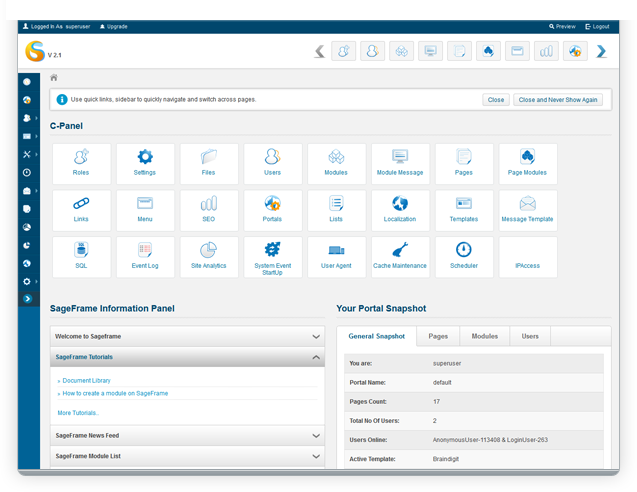The image size is (637, 492).
Task: Open the Message Template envelope tile
Action: click(x=528, y=210)
